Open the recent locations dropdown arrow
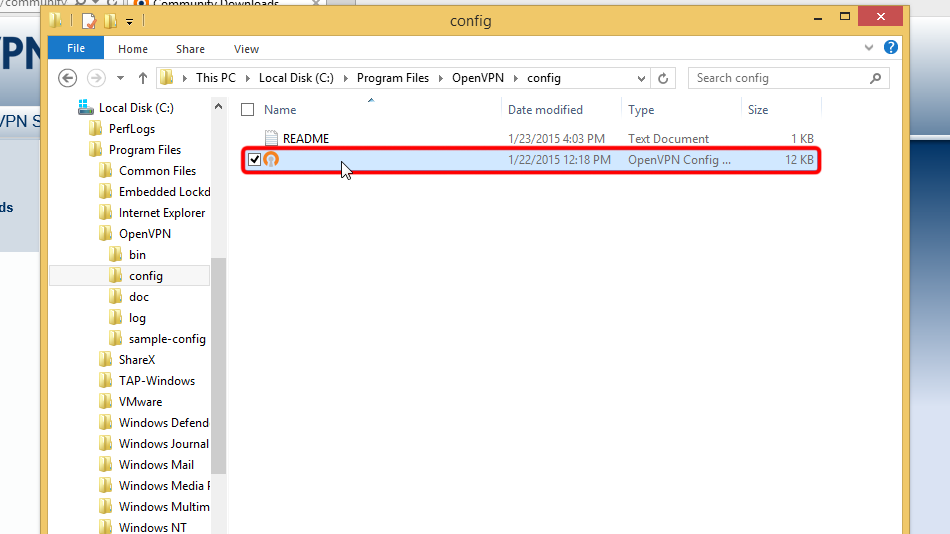This screenshot has height=534, width=950. (121, 78)
